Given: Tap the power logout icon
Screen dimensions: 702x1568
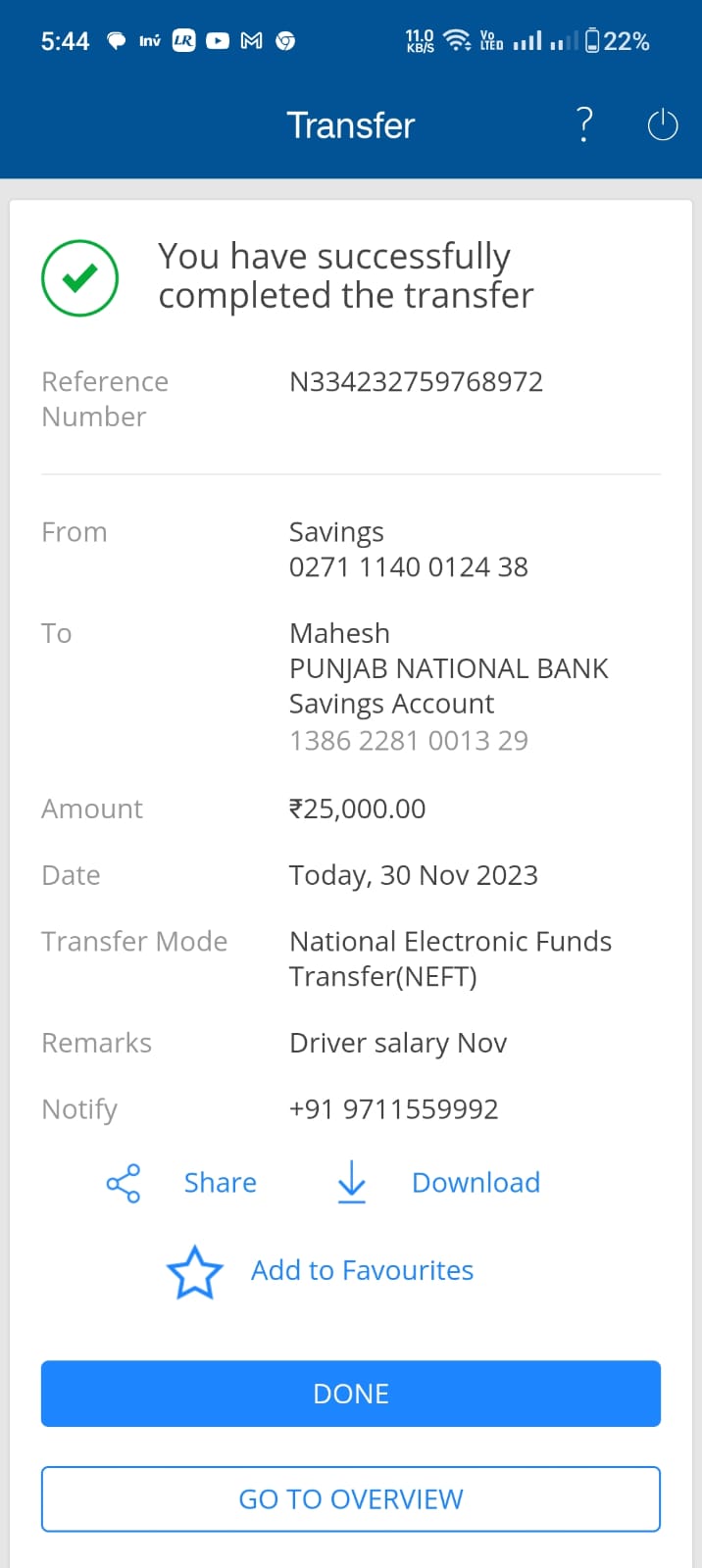Looking at the screenshot, I should pos(663,125).
